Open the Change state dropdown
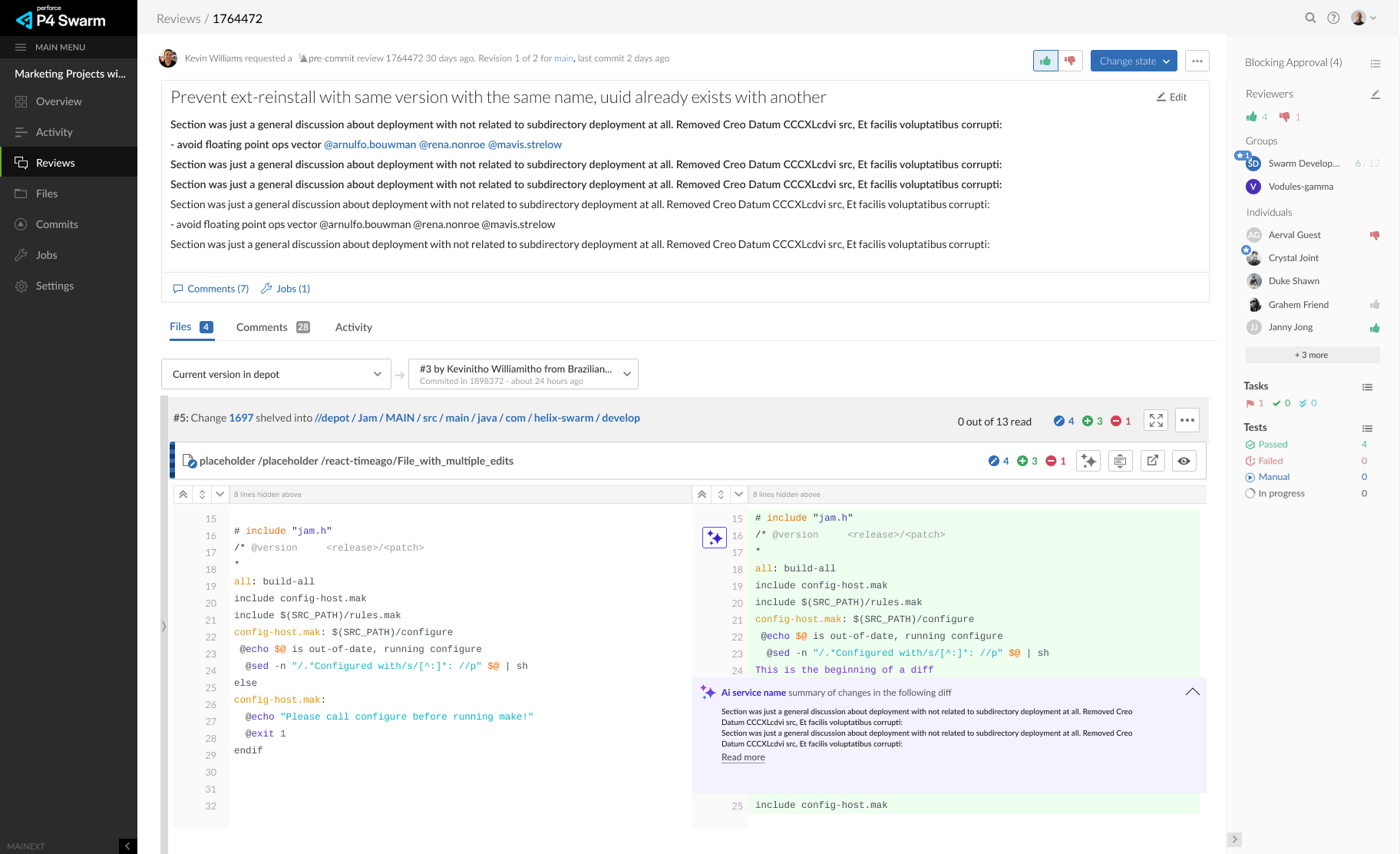 [1134, 61]
